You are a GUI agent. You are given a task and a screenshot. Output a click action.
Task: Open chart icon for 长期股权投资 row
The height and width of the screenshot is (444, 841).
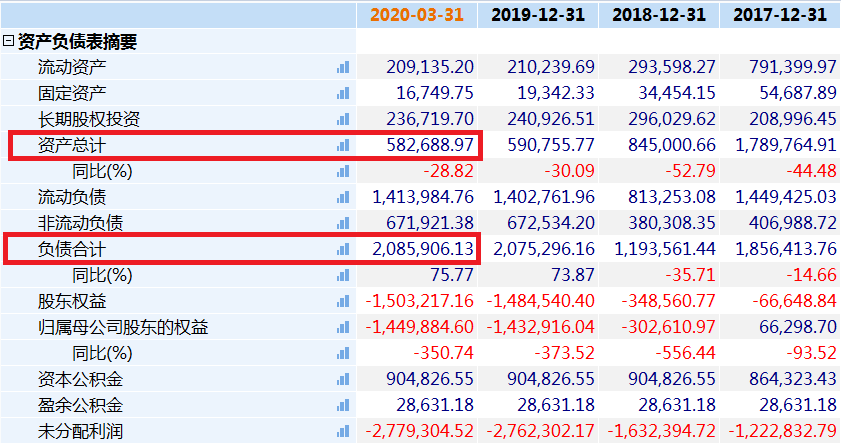pyautogui.click(x=343, y=119)
